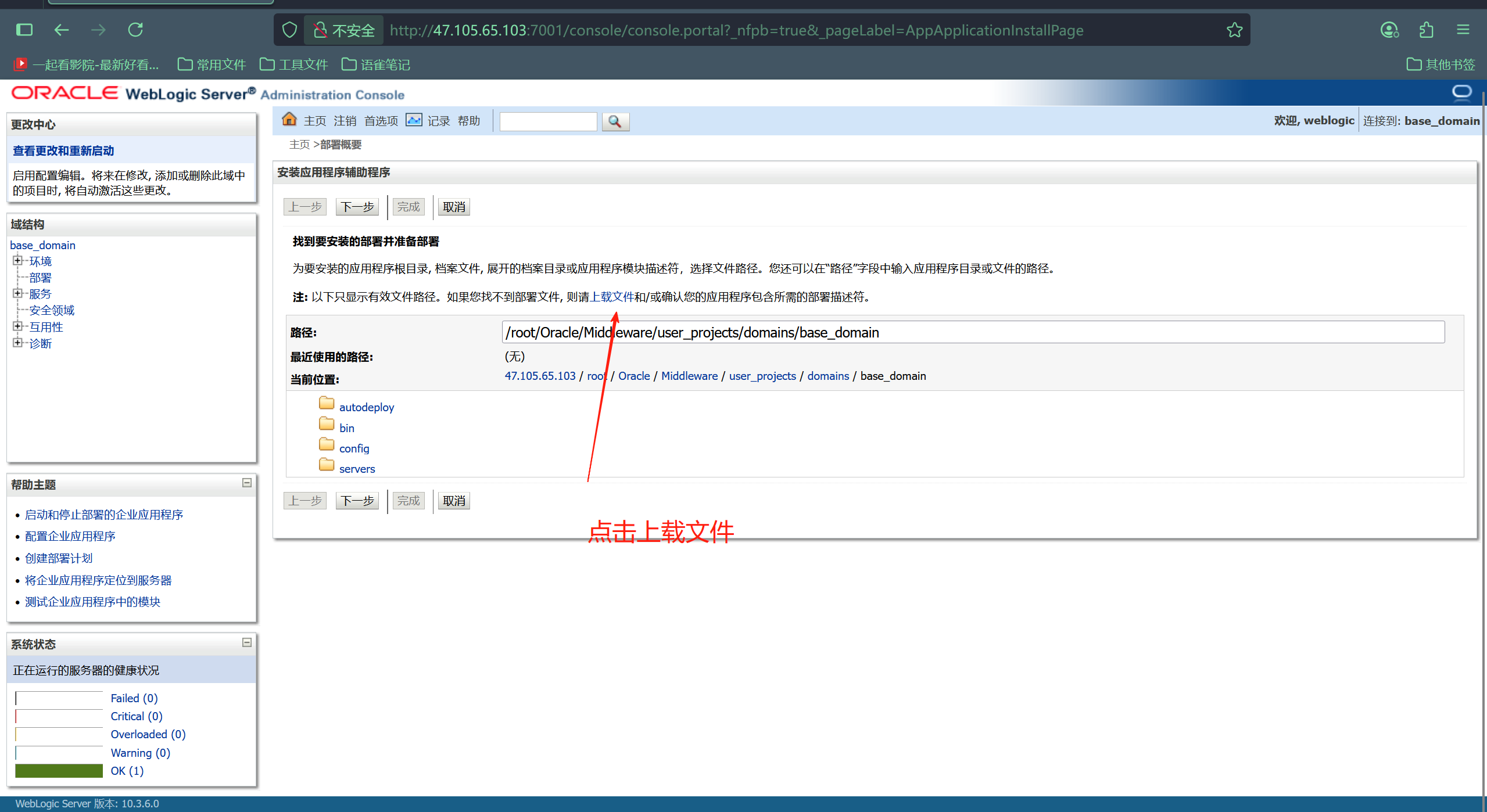The width and height of the screenshot is (1487, 812).
Task: Click the magnifier search button
Action: pyautogui.click(x=615, y=121)
